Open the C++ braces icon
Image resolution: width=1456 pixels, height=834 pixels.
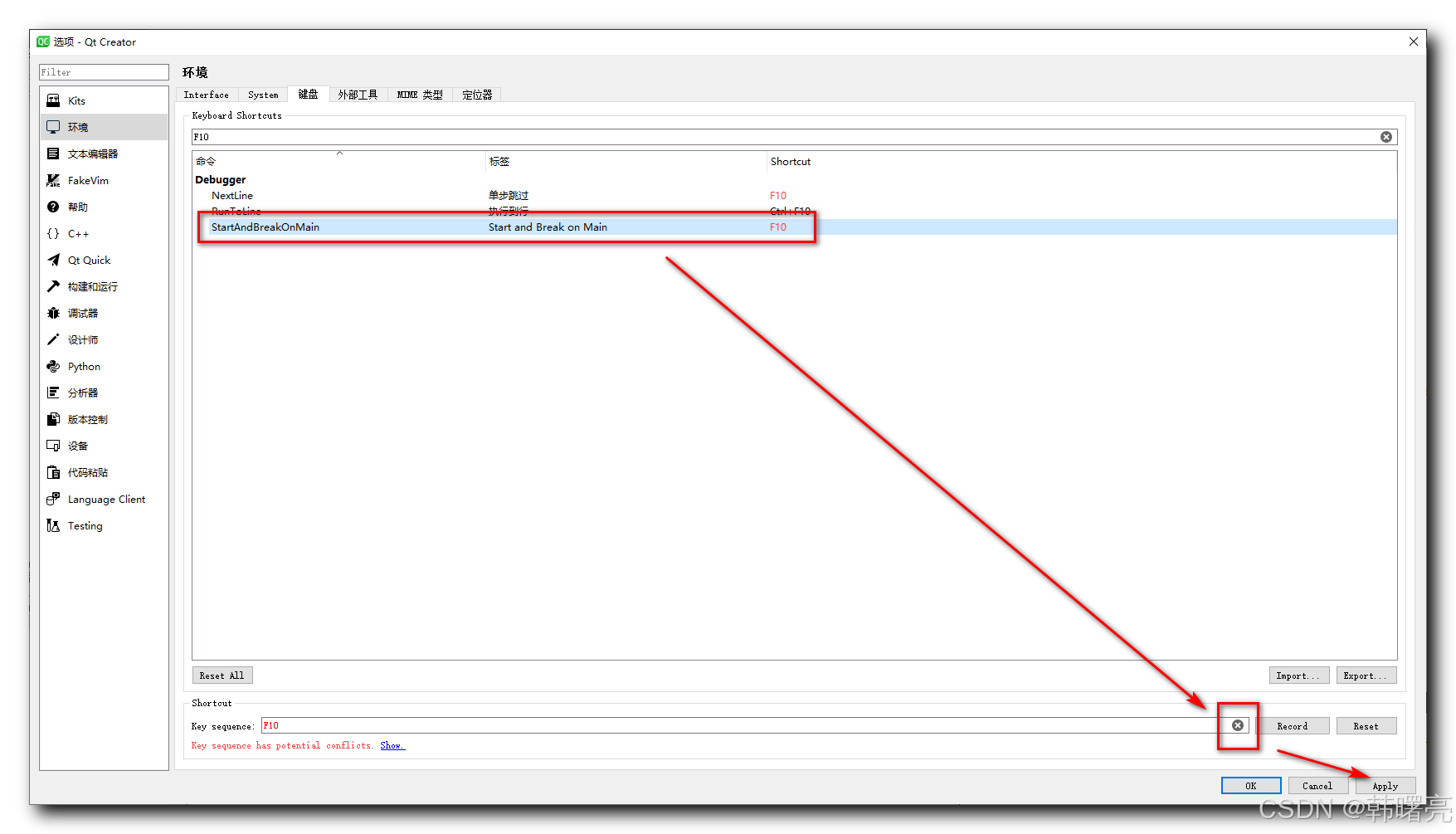53,233
